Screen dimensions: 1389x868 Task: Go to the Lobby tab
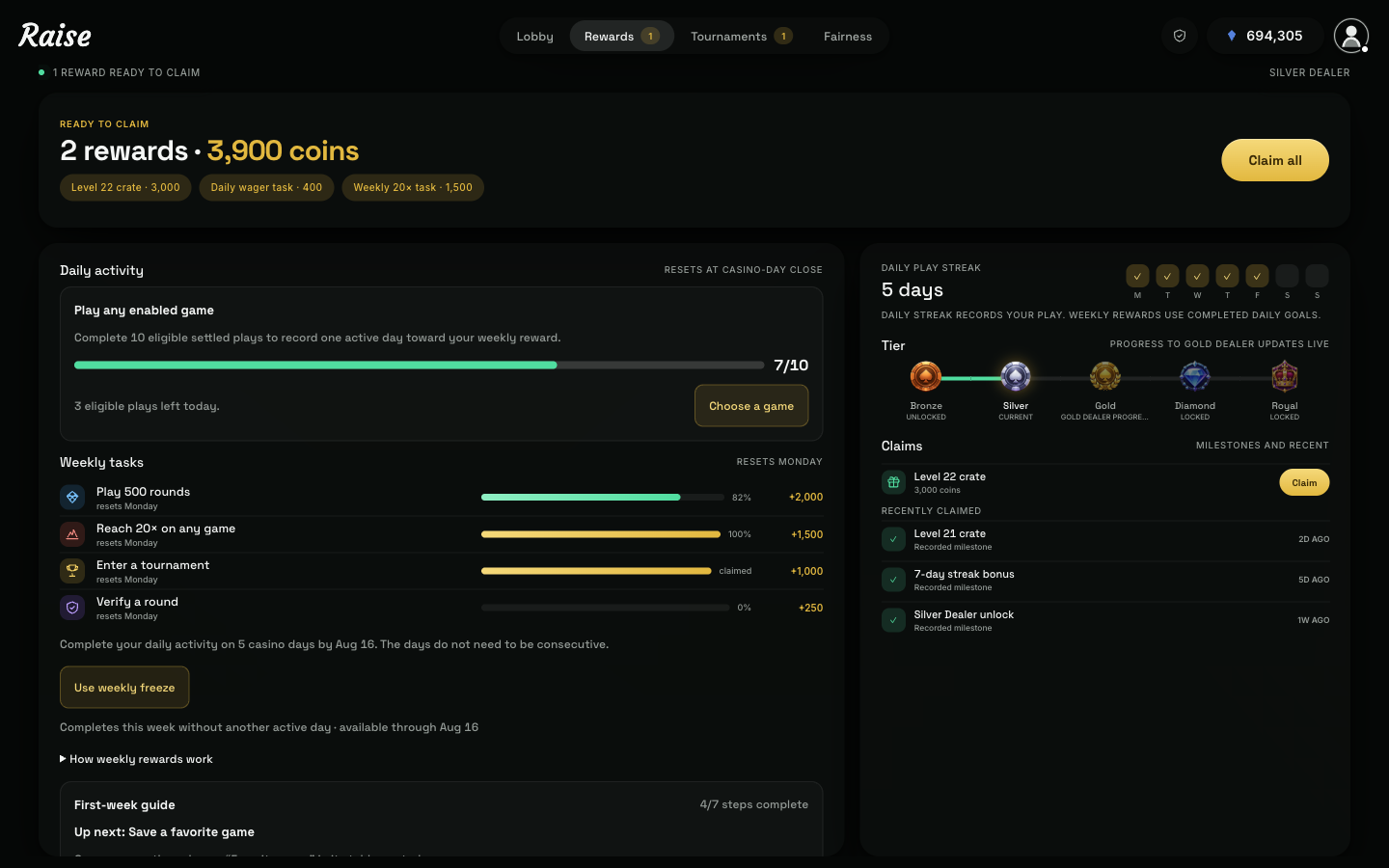pos(534,37)
